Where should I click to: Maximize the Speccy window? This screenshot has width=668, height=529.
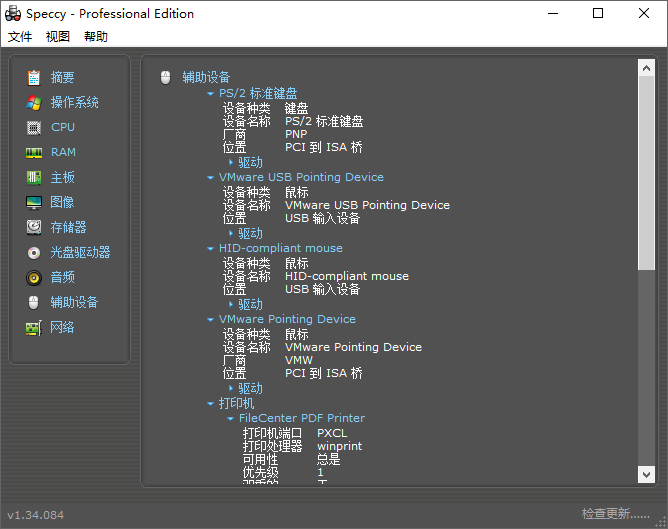(598, 14)
